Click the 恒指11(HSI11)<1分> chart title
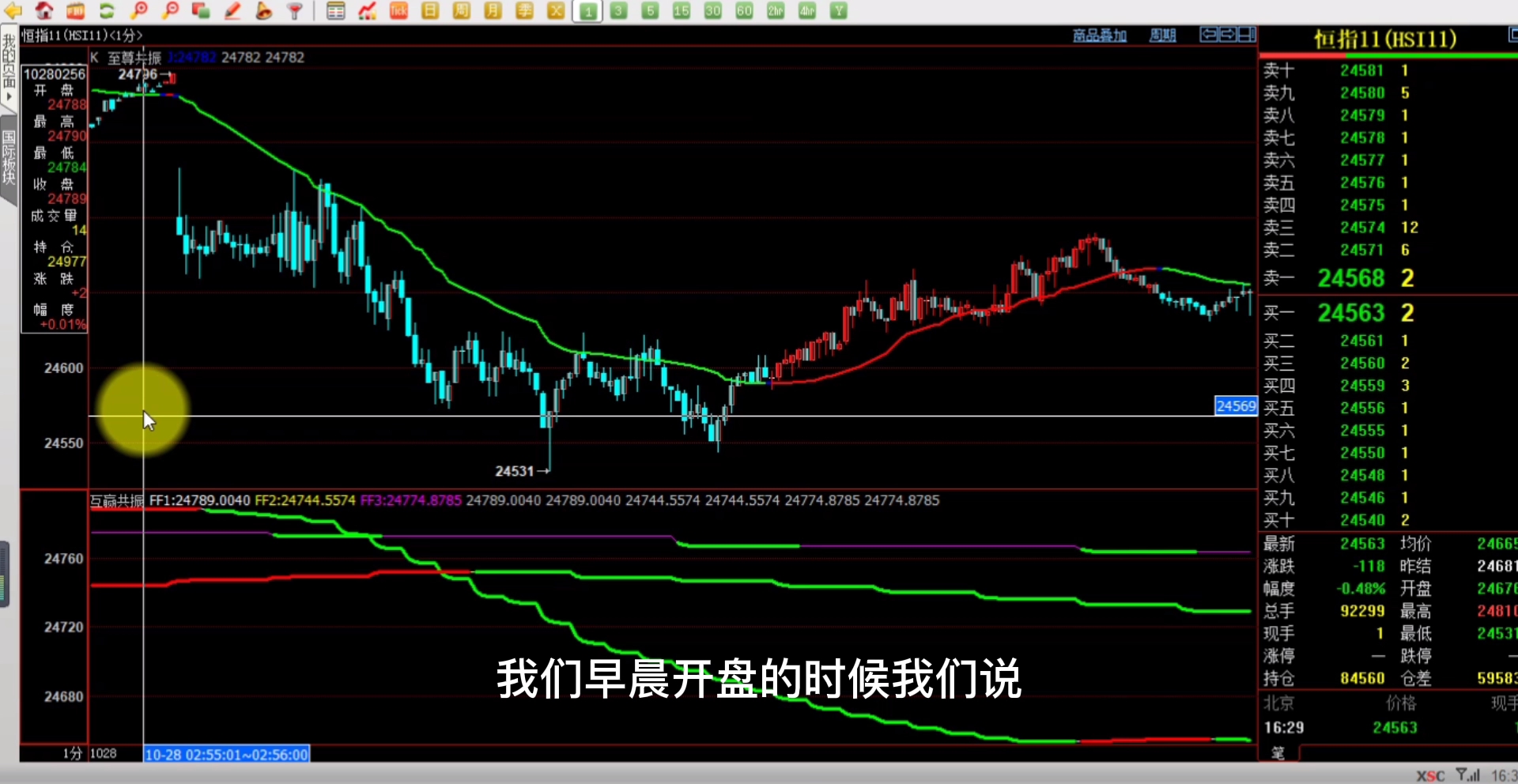The height and width of the screenshot is (784, 1518). tap(81, 35)
